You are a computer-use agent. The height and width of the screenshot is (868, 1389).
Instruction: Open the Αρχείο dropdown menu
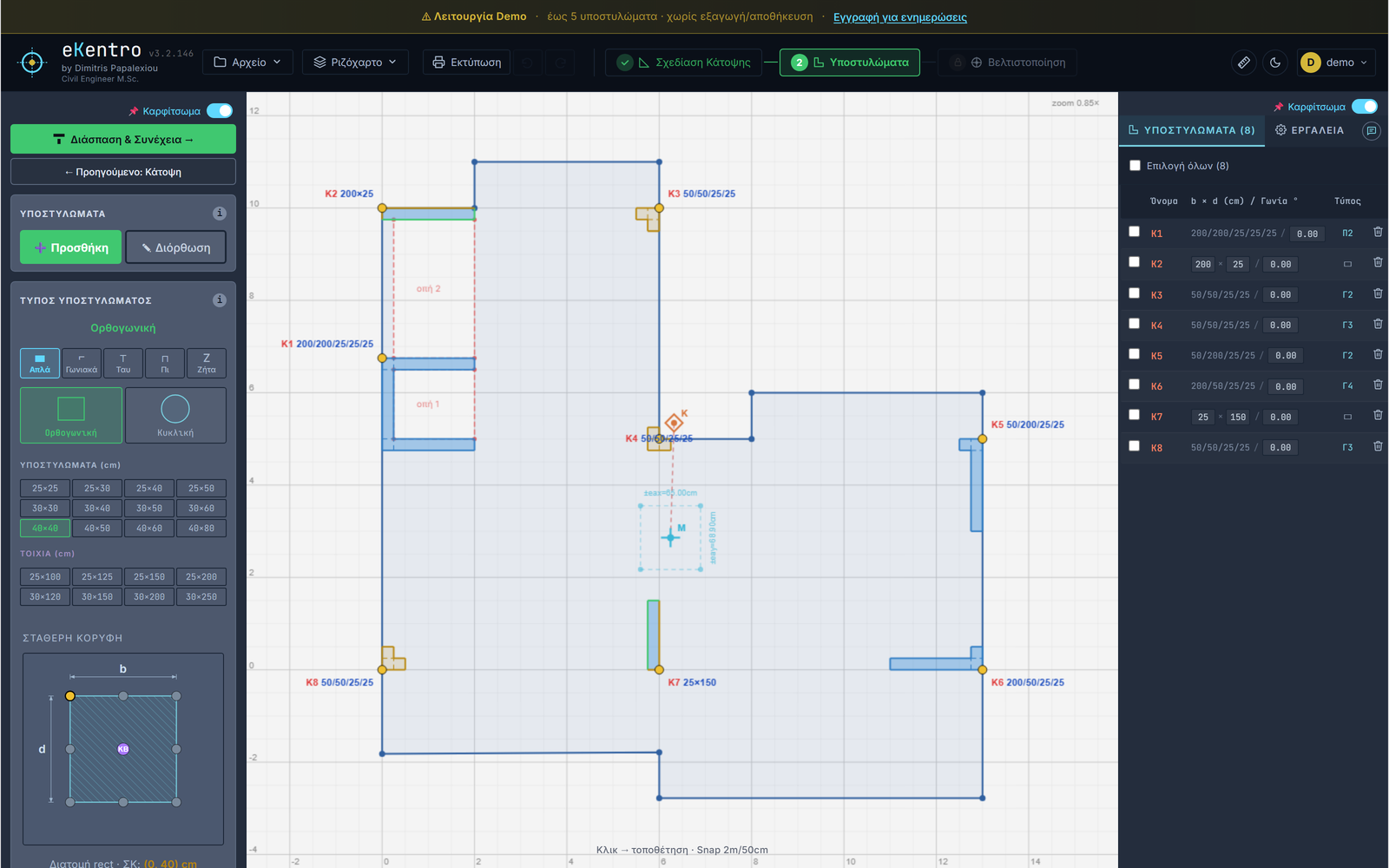point(247,62)
